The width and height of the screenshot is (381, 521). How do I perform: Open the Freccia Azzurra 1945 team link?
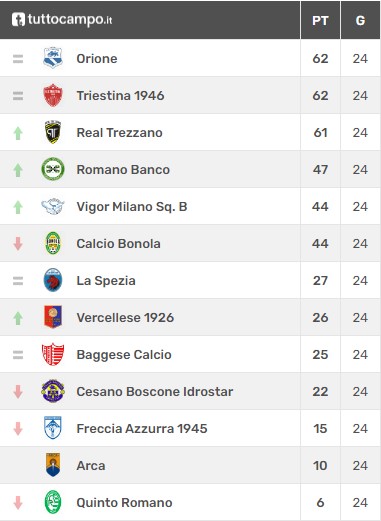[142, 429]
